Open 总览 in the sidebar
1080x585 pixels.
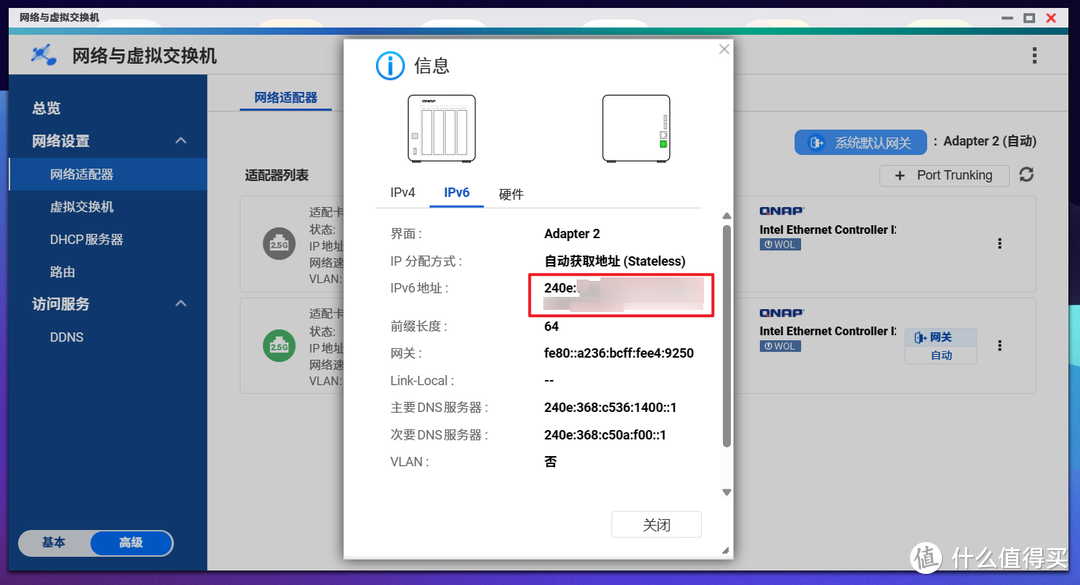(x=46, y=108)
